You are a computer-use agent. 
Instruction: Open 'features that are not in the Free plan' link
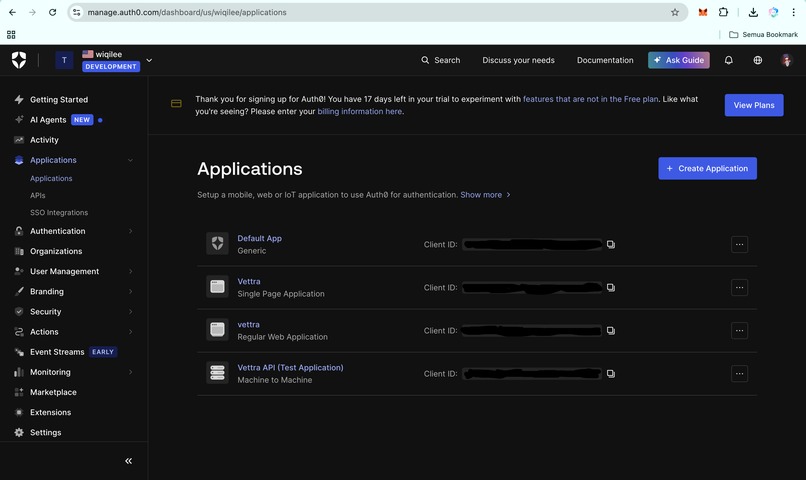591,99
